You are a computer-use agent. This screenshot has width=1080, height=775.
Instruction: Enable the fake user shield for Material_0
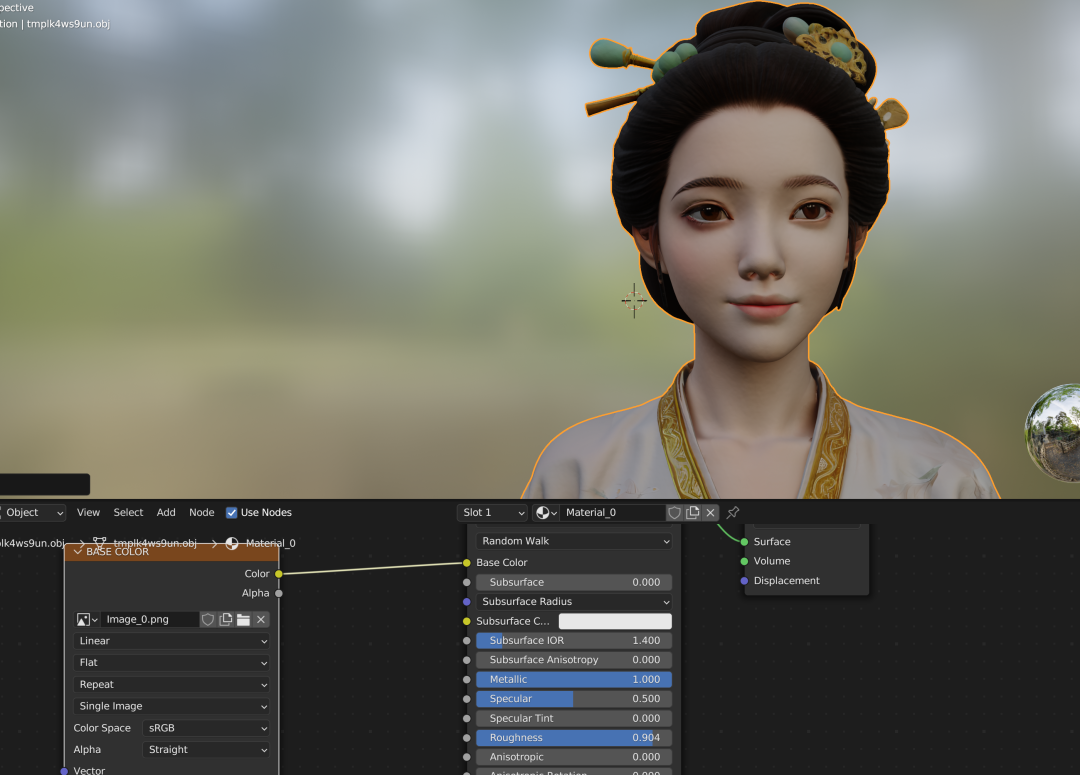pos(674,513)
